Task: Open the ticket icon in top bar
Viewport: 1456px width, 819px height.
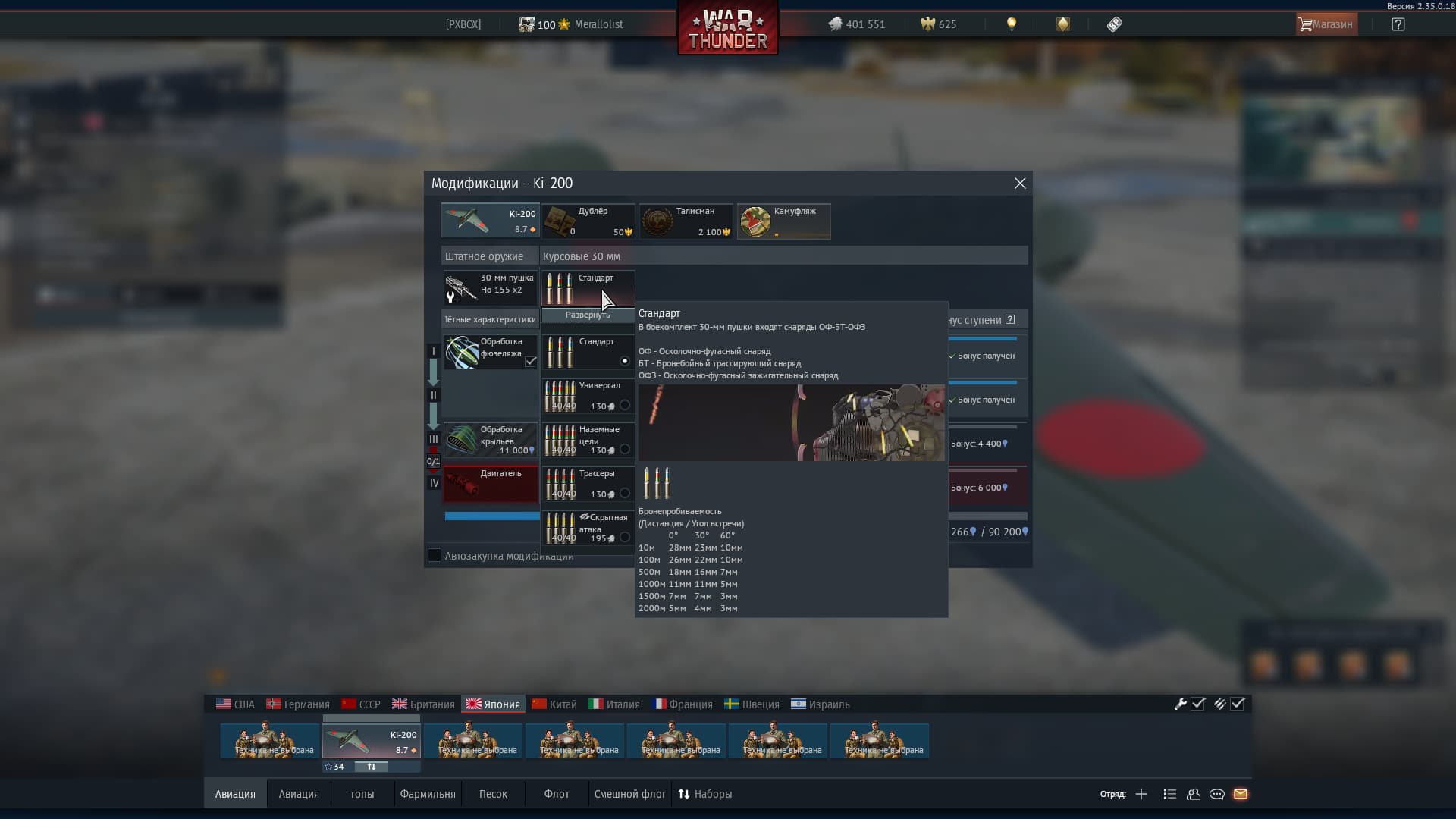Action: (x=1114, y=24)
